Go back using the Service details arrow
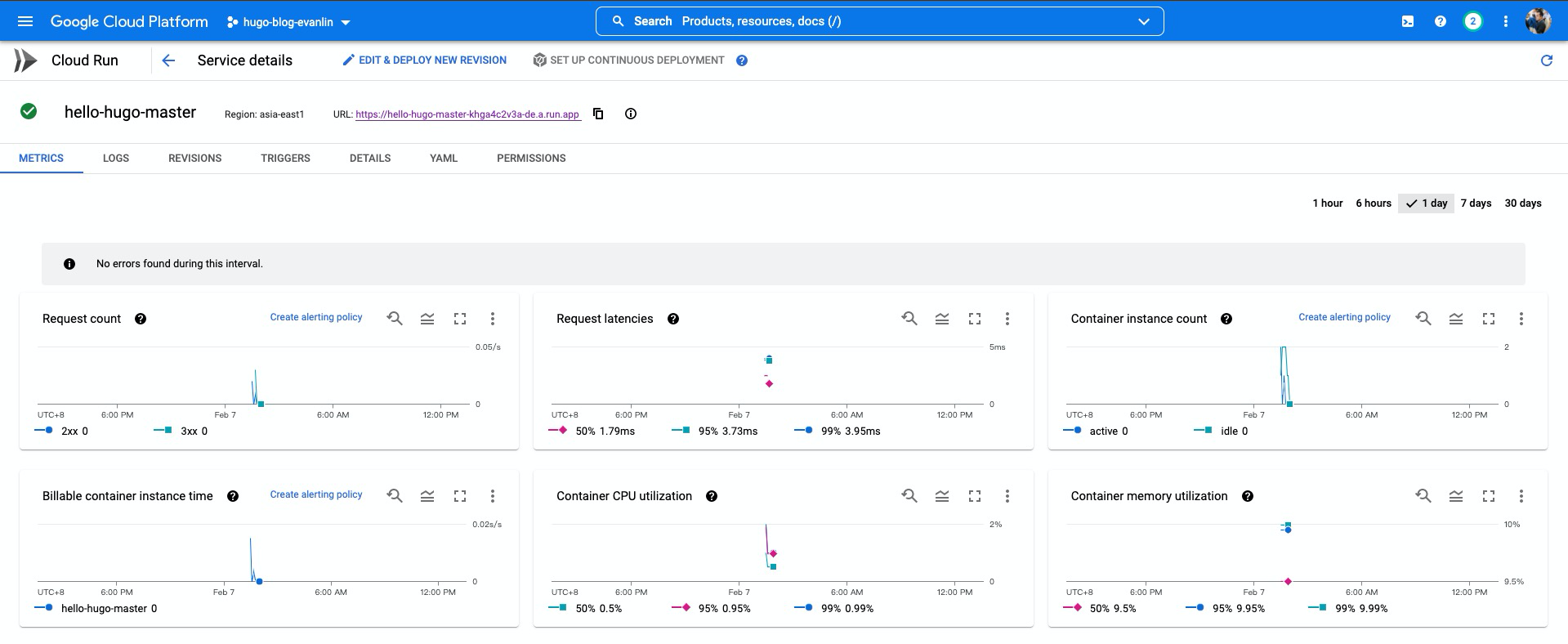Viewport: 1568px width, 644px height. click(168, 60)
